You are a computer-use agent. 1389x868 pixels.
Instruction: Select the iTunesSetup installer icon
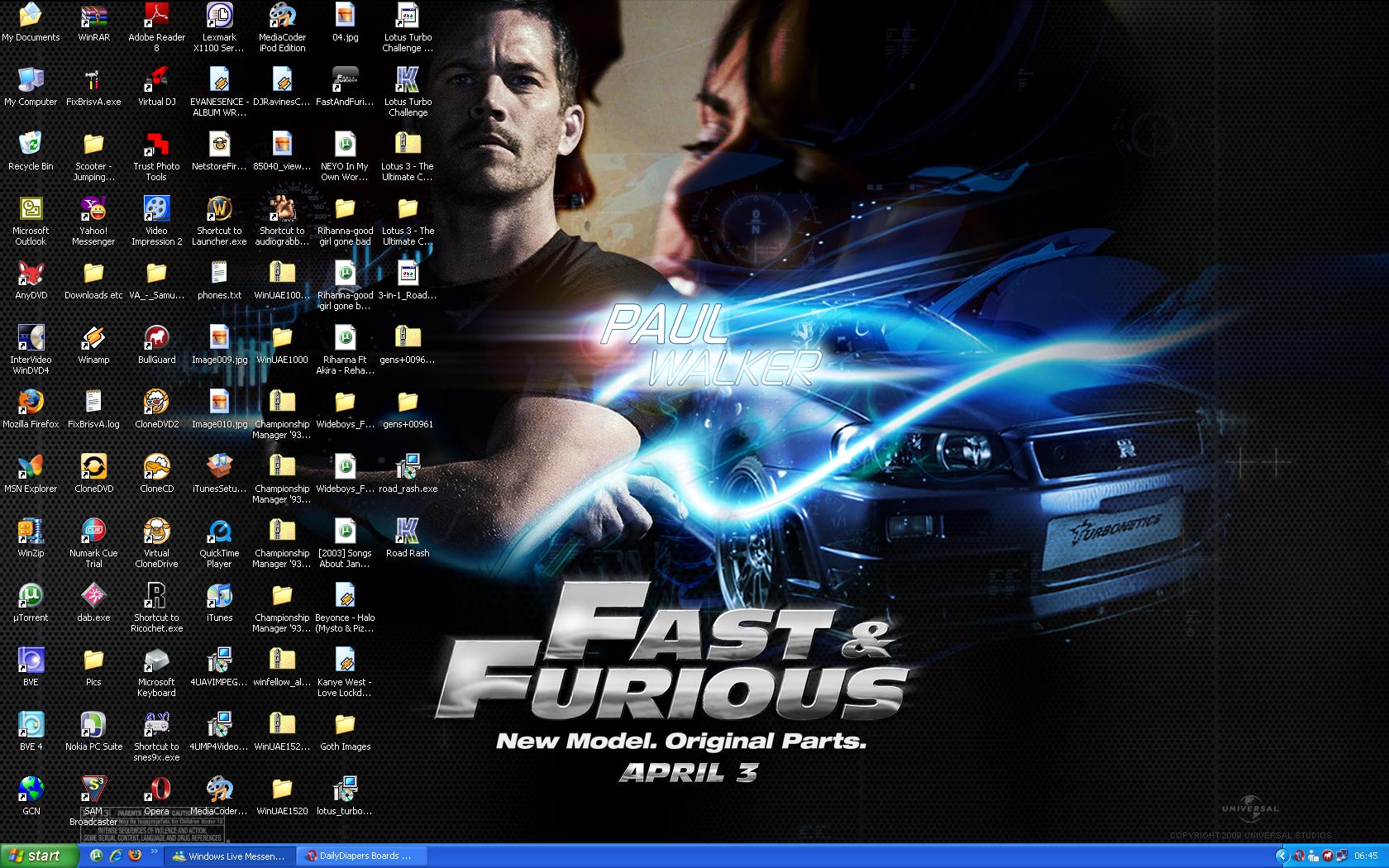[219, 475]
